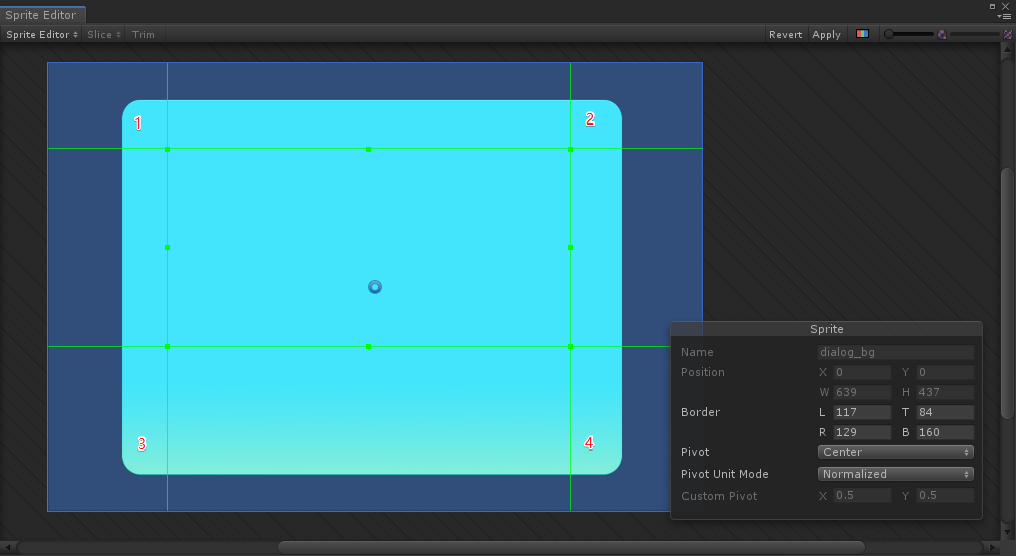Open the Slice dropdown menu
Screen dimensions: 1016x556
coord(104,34)
